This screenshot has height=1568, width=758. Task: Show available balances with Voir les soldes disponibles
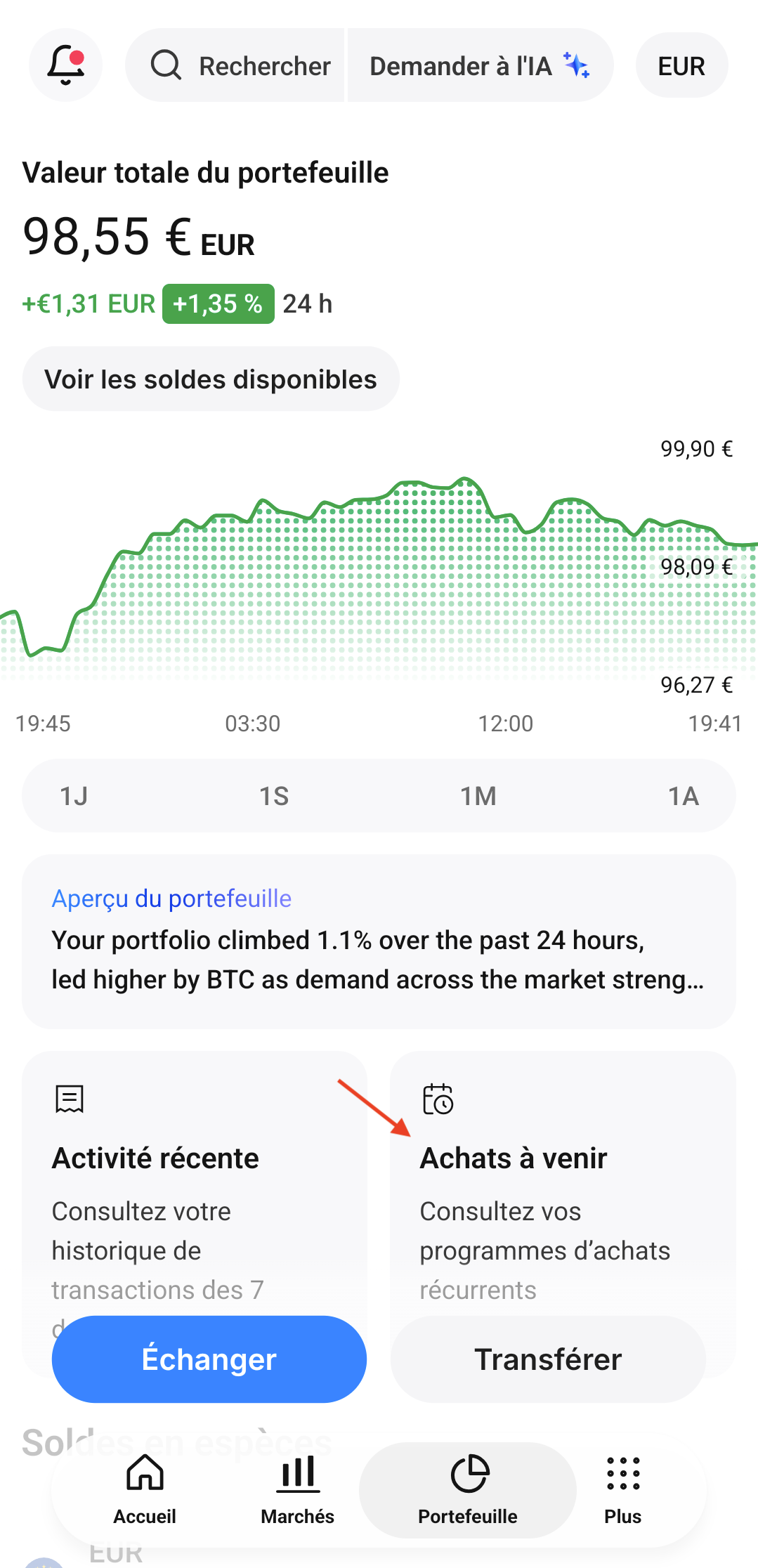(x=211, y=379)
